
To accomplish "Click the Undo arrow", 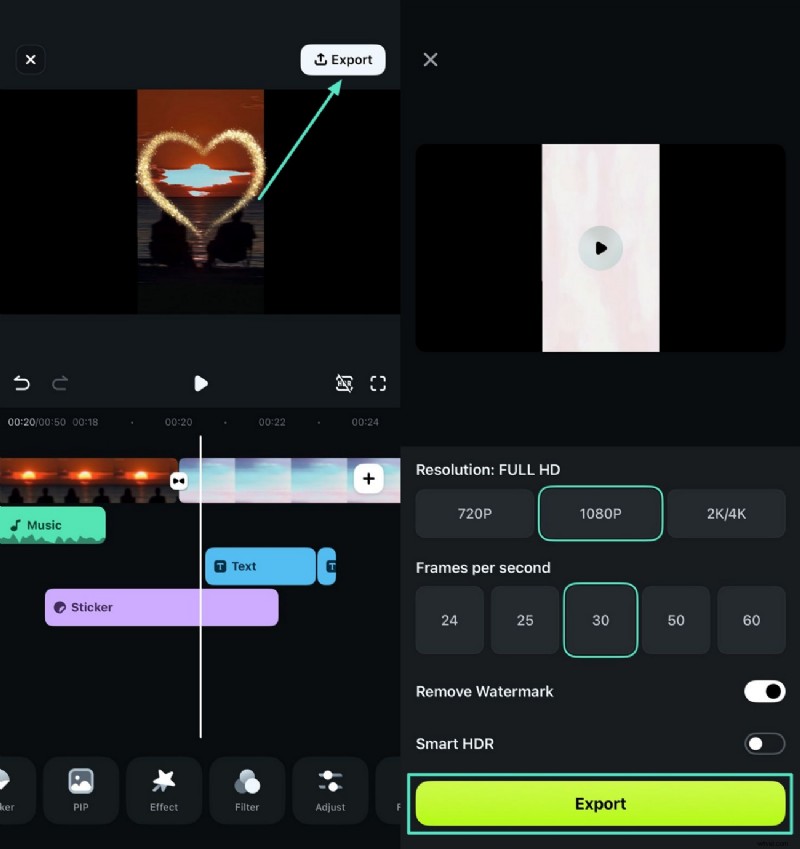I will tap(22, 383).
